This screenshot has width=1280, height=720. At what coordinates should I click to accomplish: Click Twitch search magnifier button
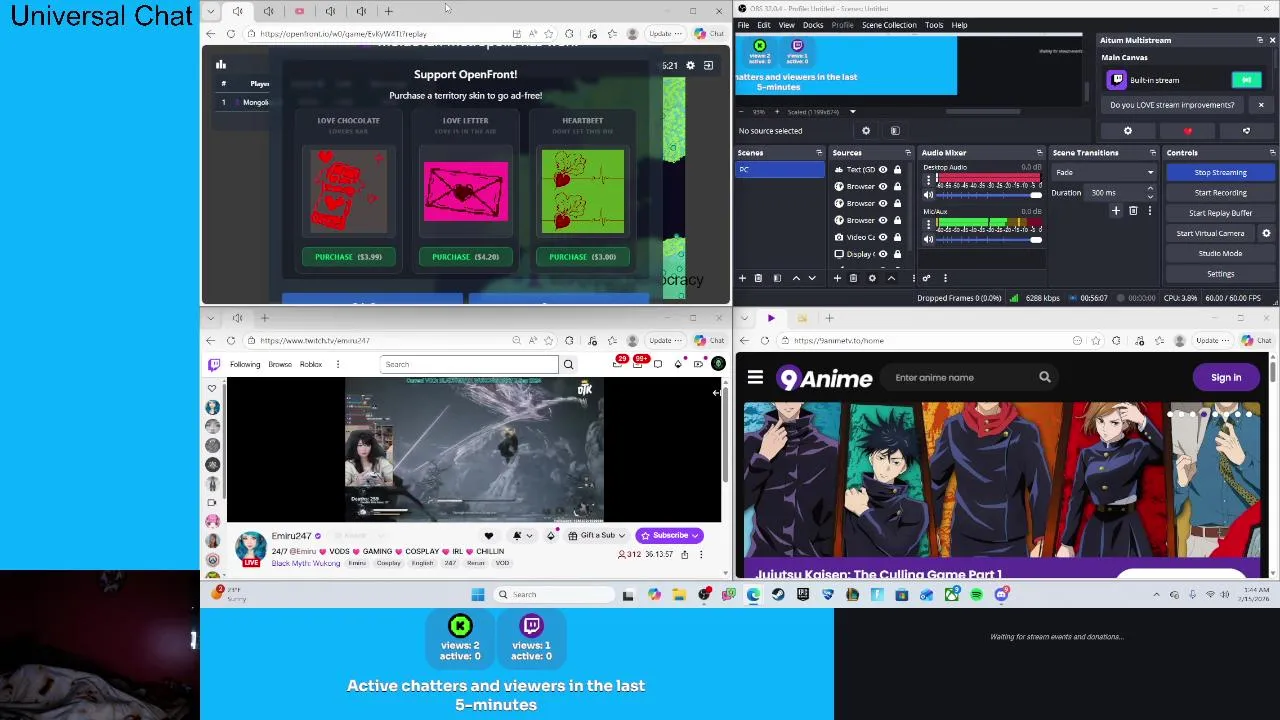point(568,364)
